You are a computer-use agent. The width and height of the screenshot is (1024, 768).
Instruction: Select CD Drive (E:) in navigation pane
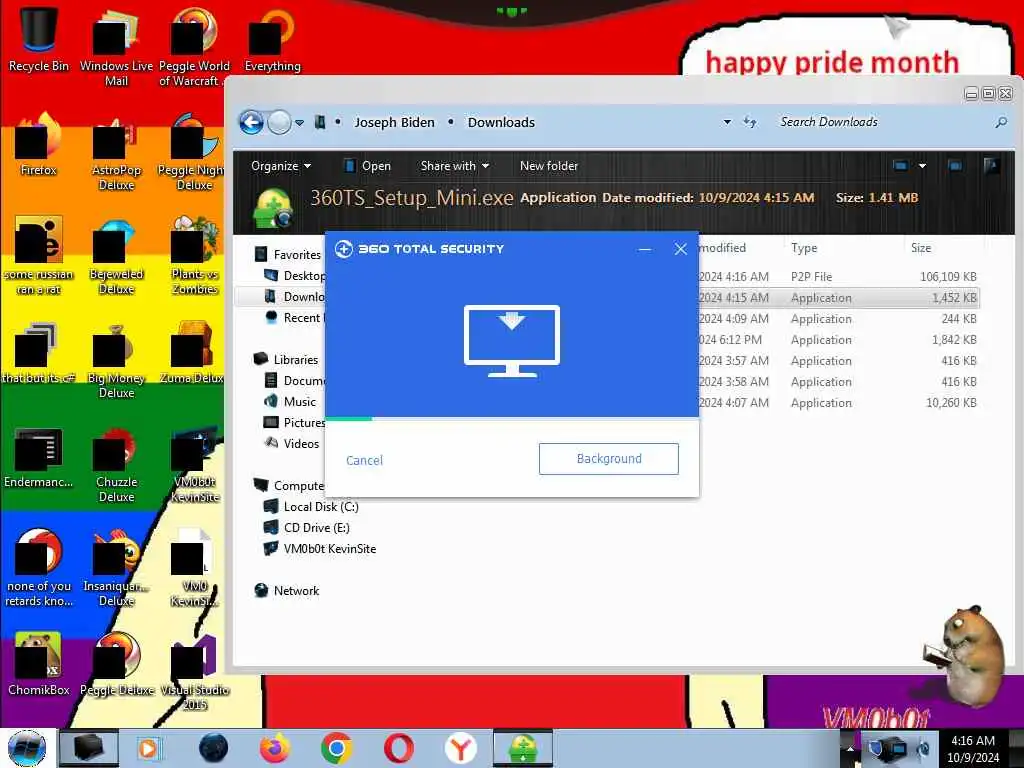(307, 528)
